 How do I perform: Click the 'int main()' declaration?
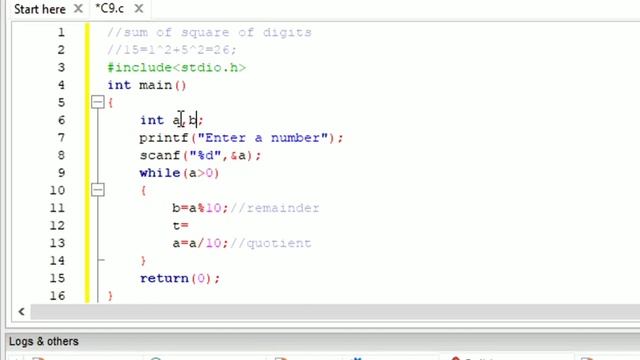pos(147,85)
